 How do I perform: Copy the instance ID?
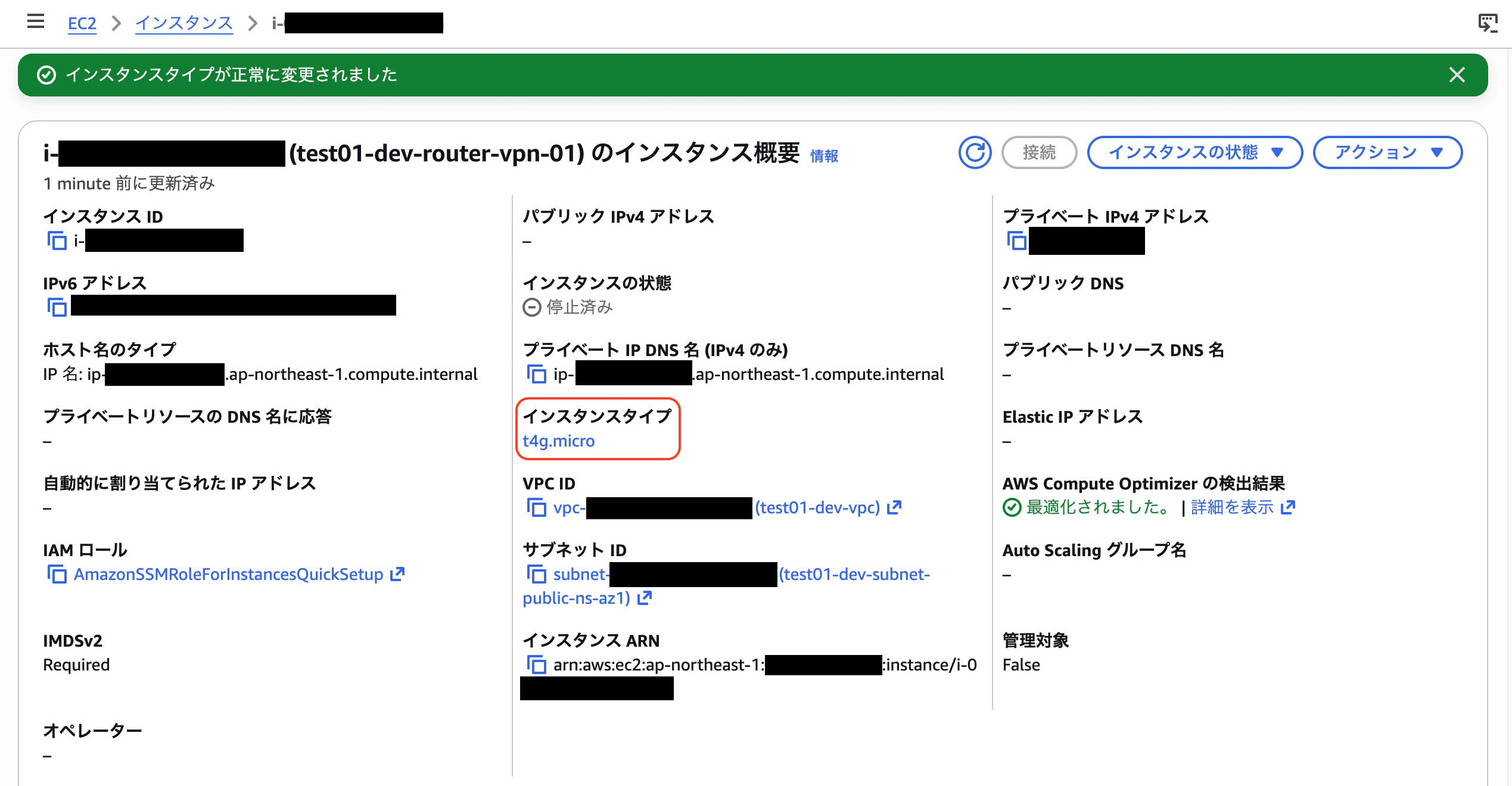[57, 241]
